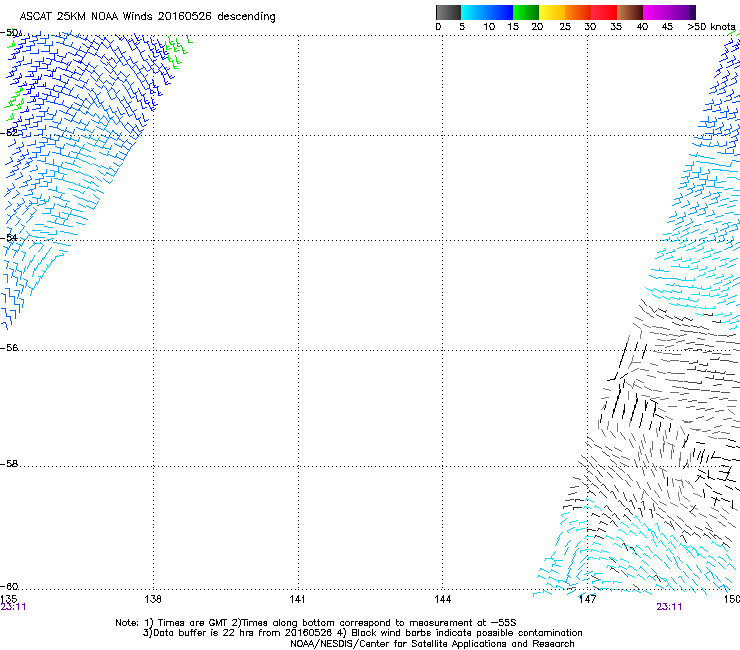Select the red 30–35 knots legend swatch
Screen dimensions: 740x650
[604, 12]
